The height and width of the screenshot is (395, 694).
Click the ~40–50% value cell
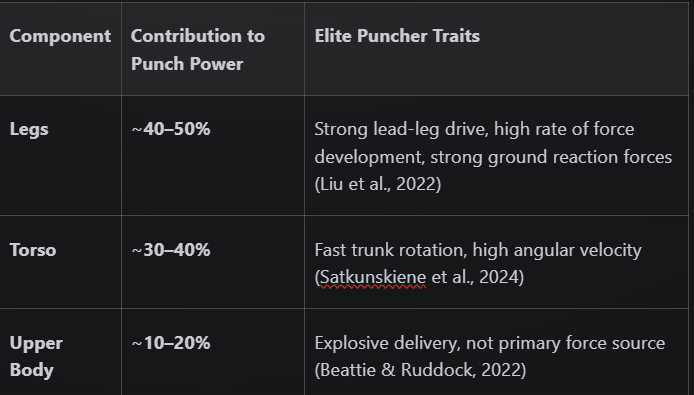click(171, 129)
